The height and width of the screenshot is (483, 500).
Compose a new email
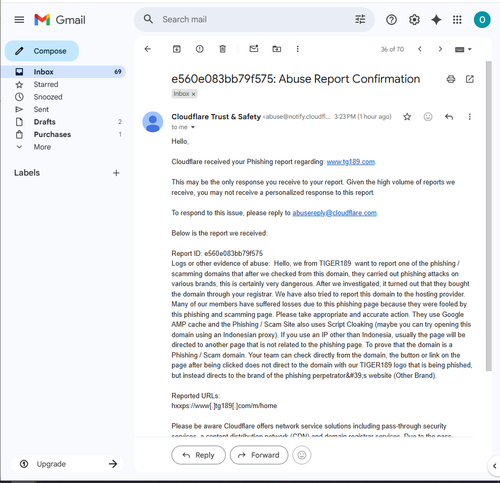(42, 51)
